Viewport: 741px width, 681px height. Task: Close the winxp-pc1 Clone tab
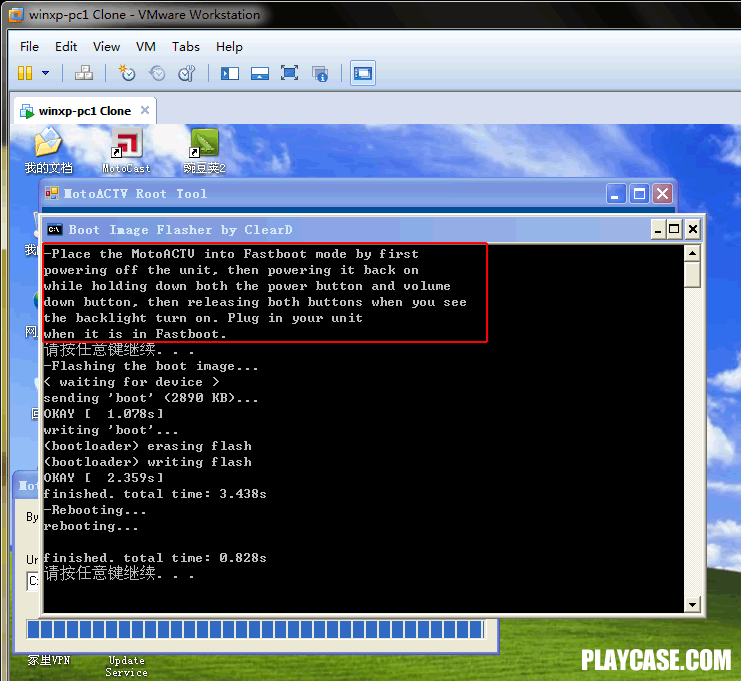click(145, 110)
